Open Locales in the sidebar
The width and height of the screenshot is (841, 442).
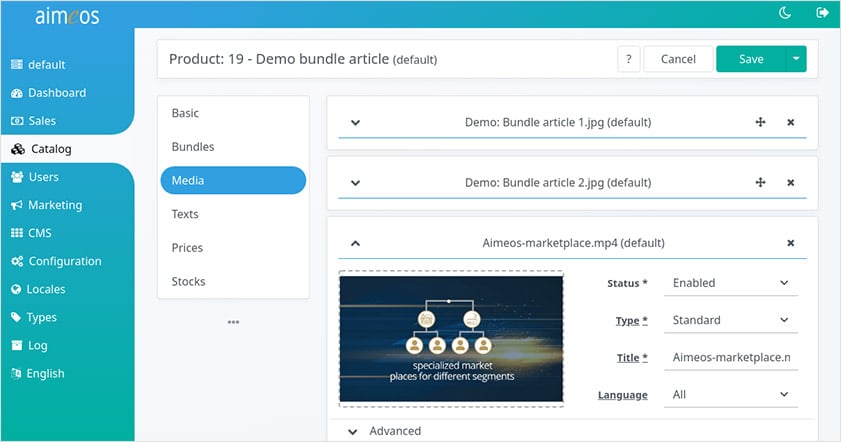(x=38, y=289)
